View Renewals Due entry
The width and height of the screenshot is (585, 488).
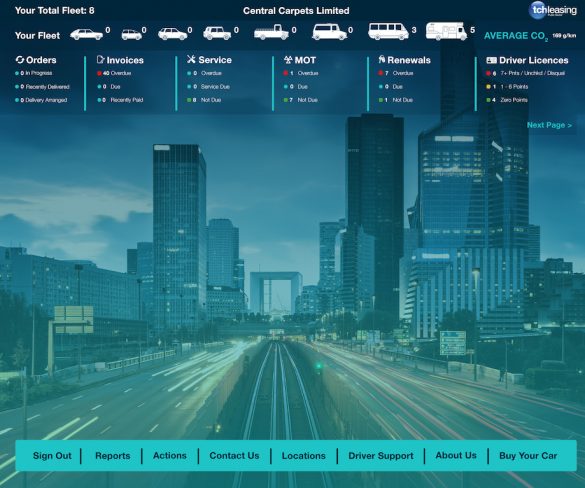point(391,87)
